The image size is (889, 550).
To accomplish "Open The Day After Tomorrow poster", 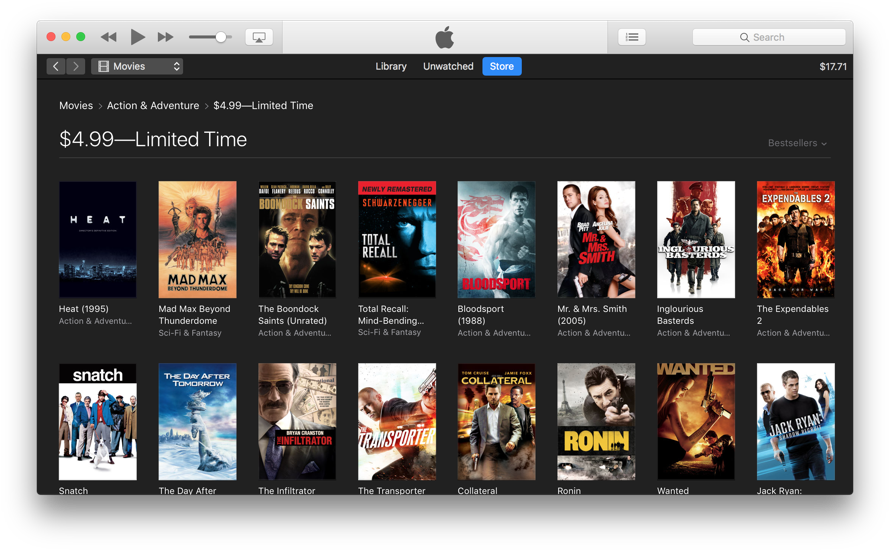I will tap(197, 422).
